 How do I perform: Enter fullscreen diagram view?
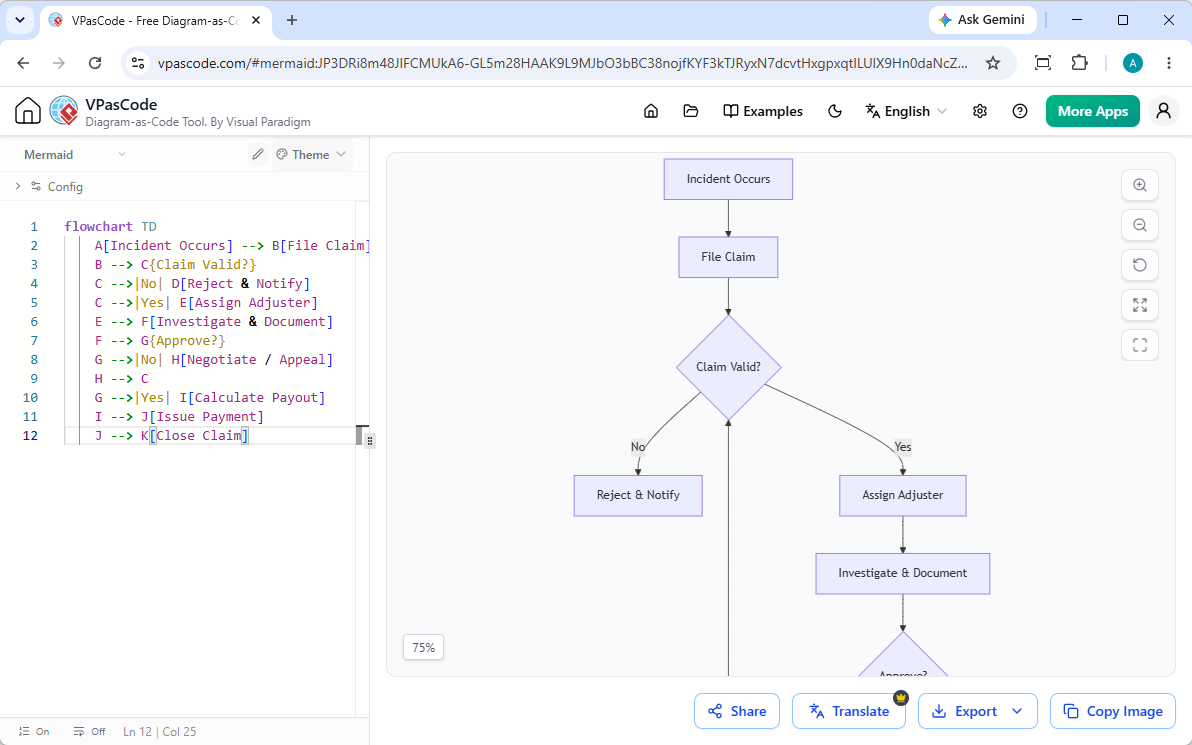(1140, 345)
